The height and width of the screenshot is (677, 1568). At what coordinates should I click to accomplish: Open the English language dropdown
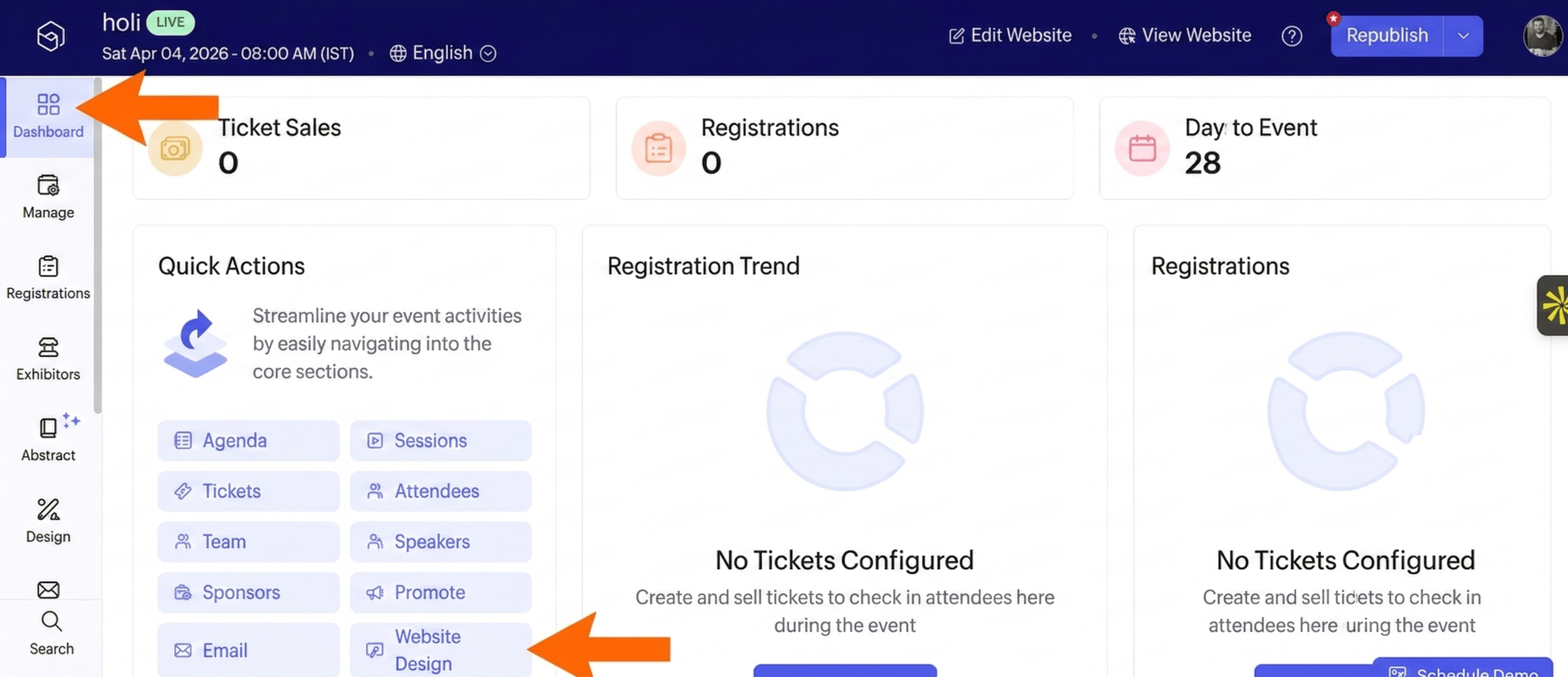(441, 53)
